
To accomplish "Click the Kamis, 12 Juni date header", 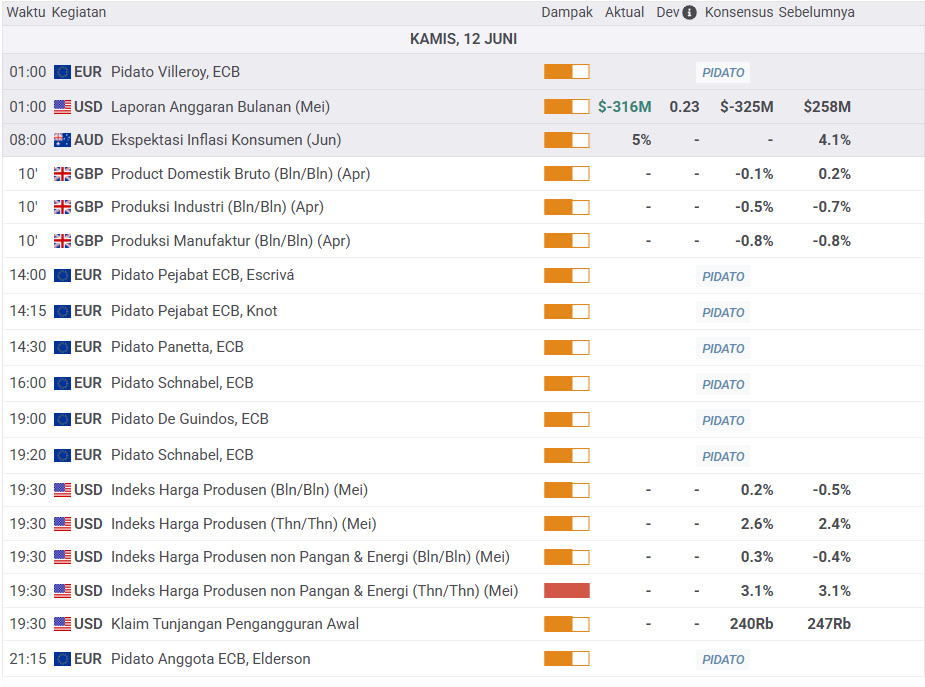I will 463,39.
